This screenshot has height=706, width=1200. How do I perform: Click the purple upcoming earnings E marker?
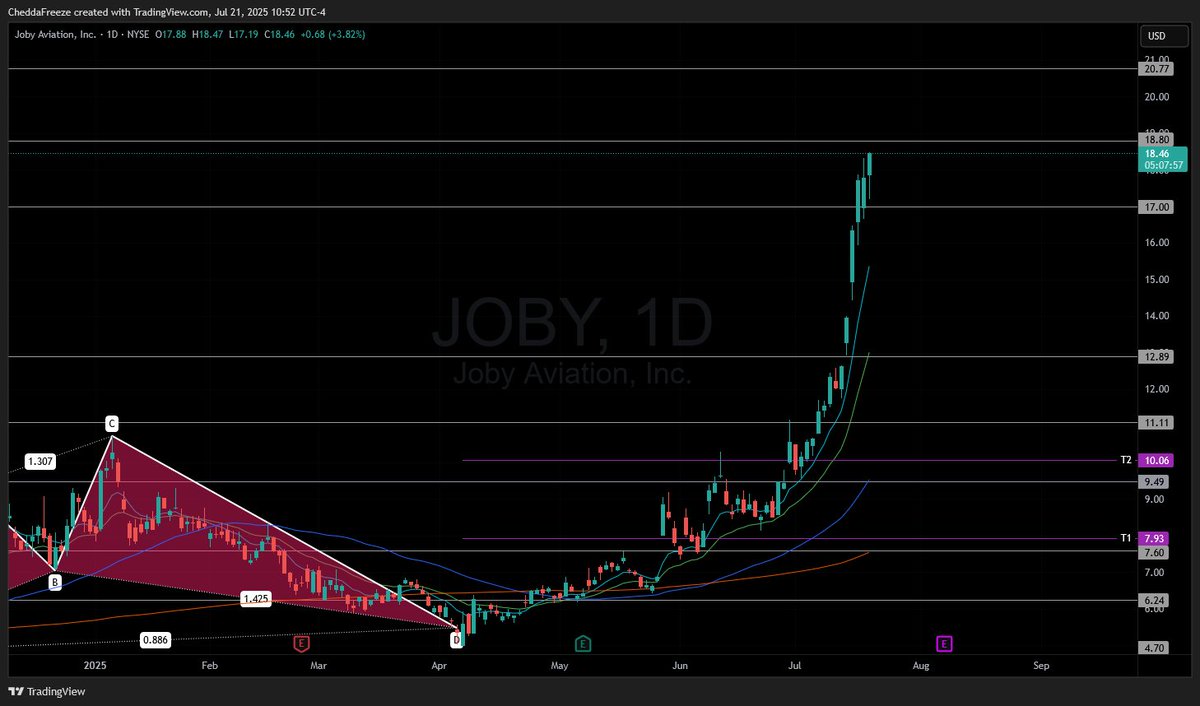pyautogui.click(x=943, y=643)
